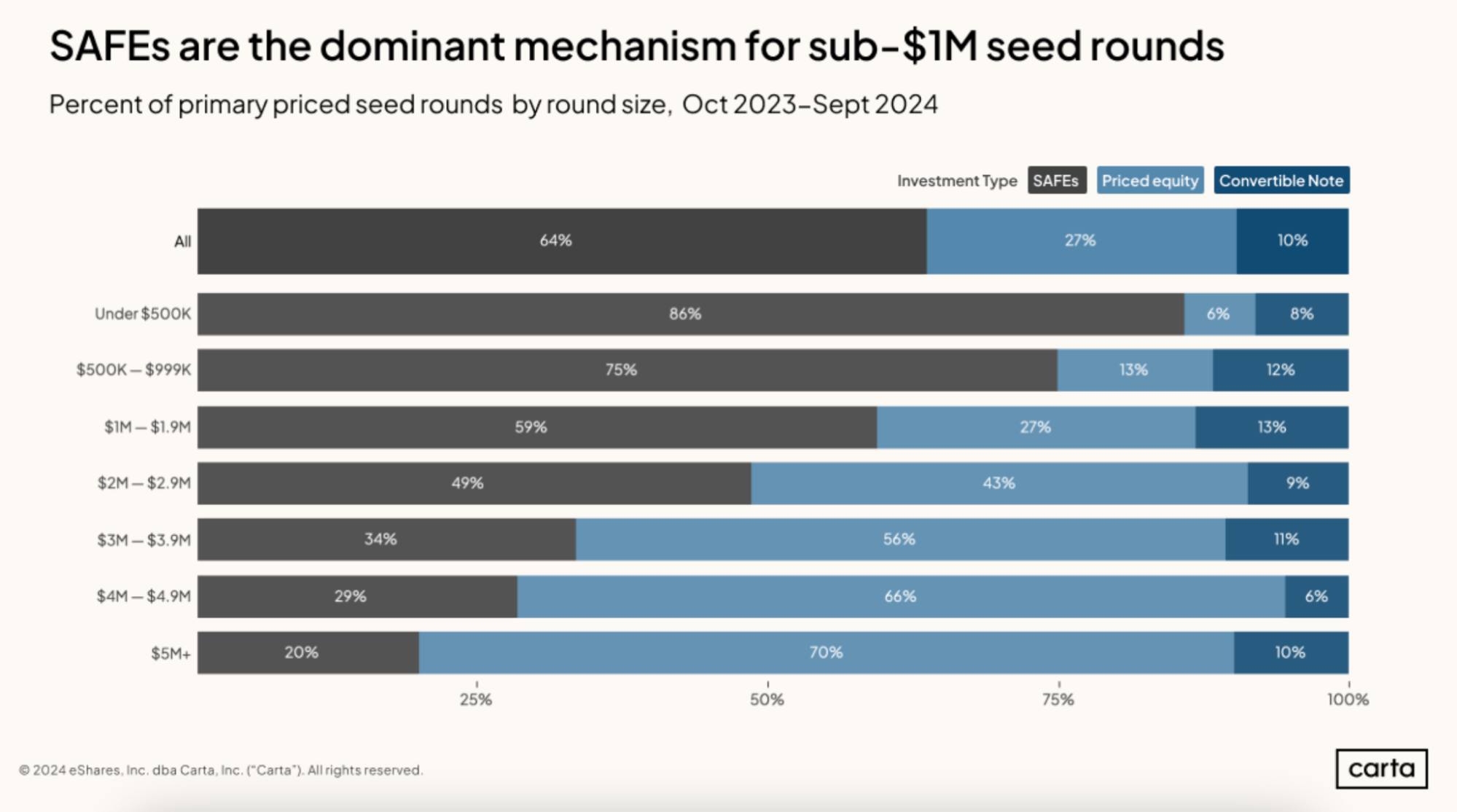Click the 12% convertible note segment for $500K–$999K
Screen dimensions: 1457x812
1280,370
